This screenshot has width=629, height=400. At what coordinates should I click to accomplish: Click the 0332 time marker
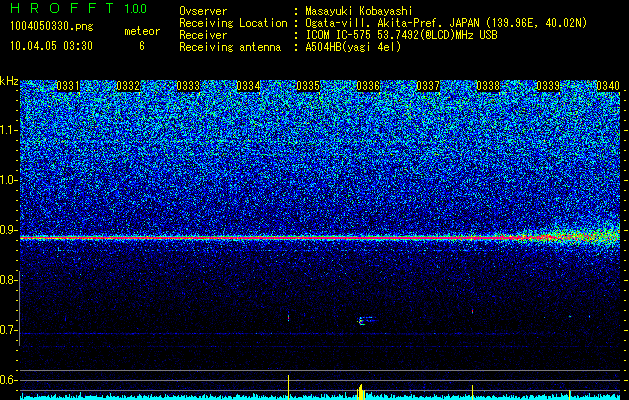click(x=128, y=86)
